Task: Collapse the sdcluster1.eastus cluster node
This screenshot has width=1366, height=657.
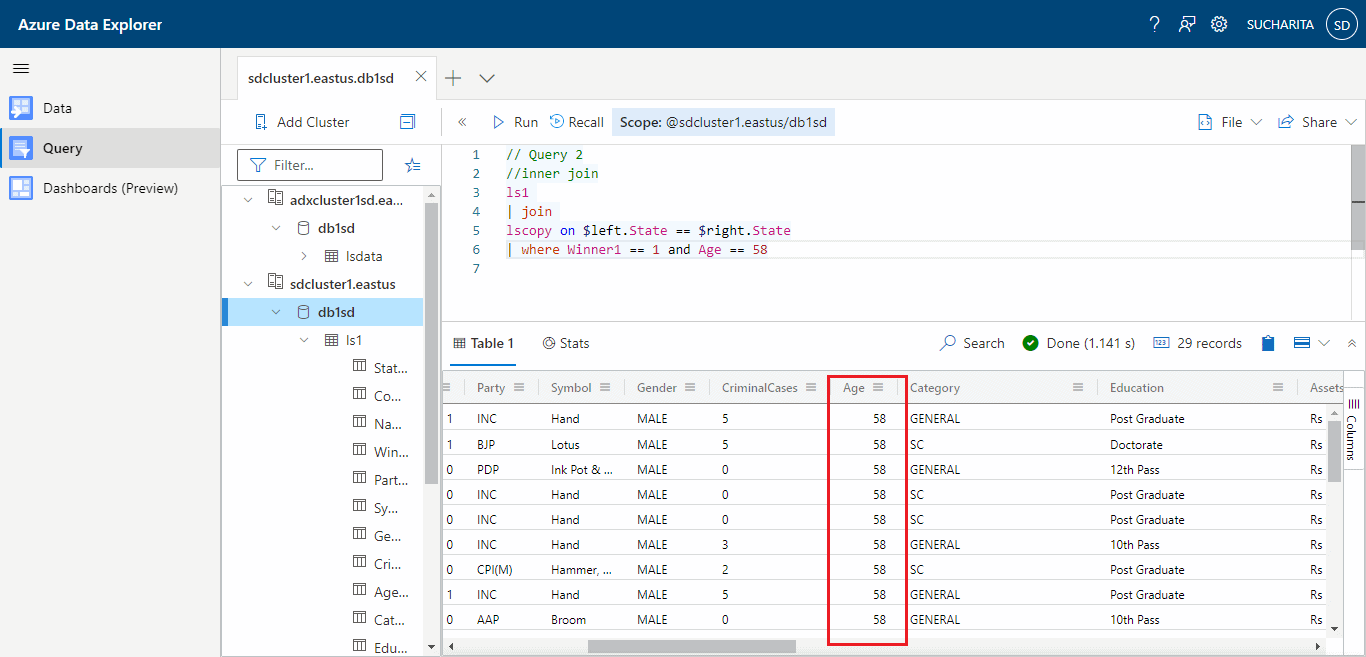Action: point(247,283)
